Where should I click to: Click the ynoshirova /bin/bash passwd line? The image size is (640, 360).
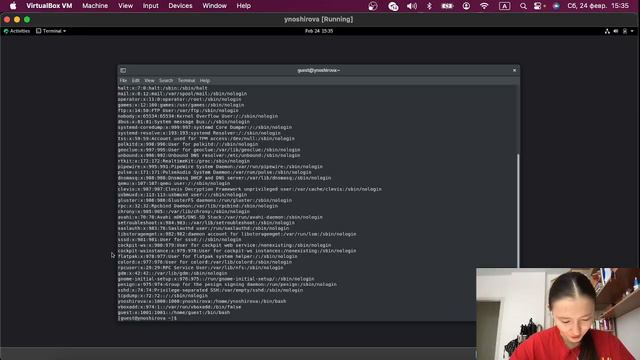click(202, 301)
